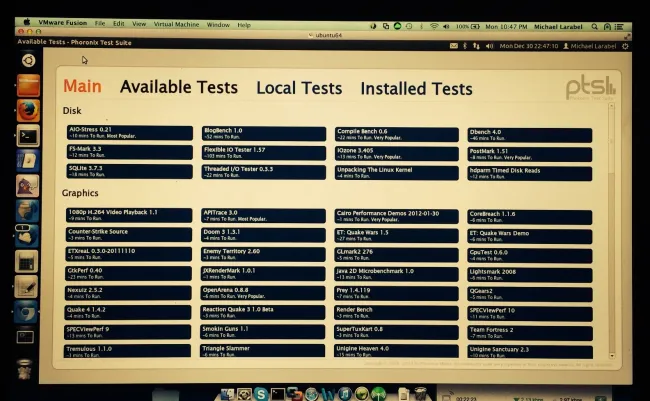Open the Apple menu
This screenshot has height=401, width=650.
[27, 22]
